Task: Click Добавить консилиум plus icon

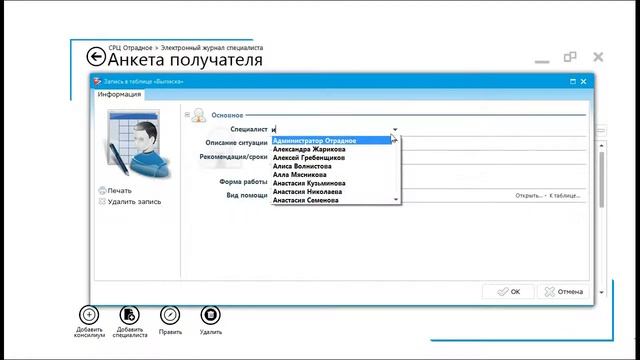Action: [x=89, y=315]
